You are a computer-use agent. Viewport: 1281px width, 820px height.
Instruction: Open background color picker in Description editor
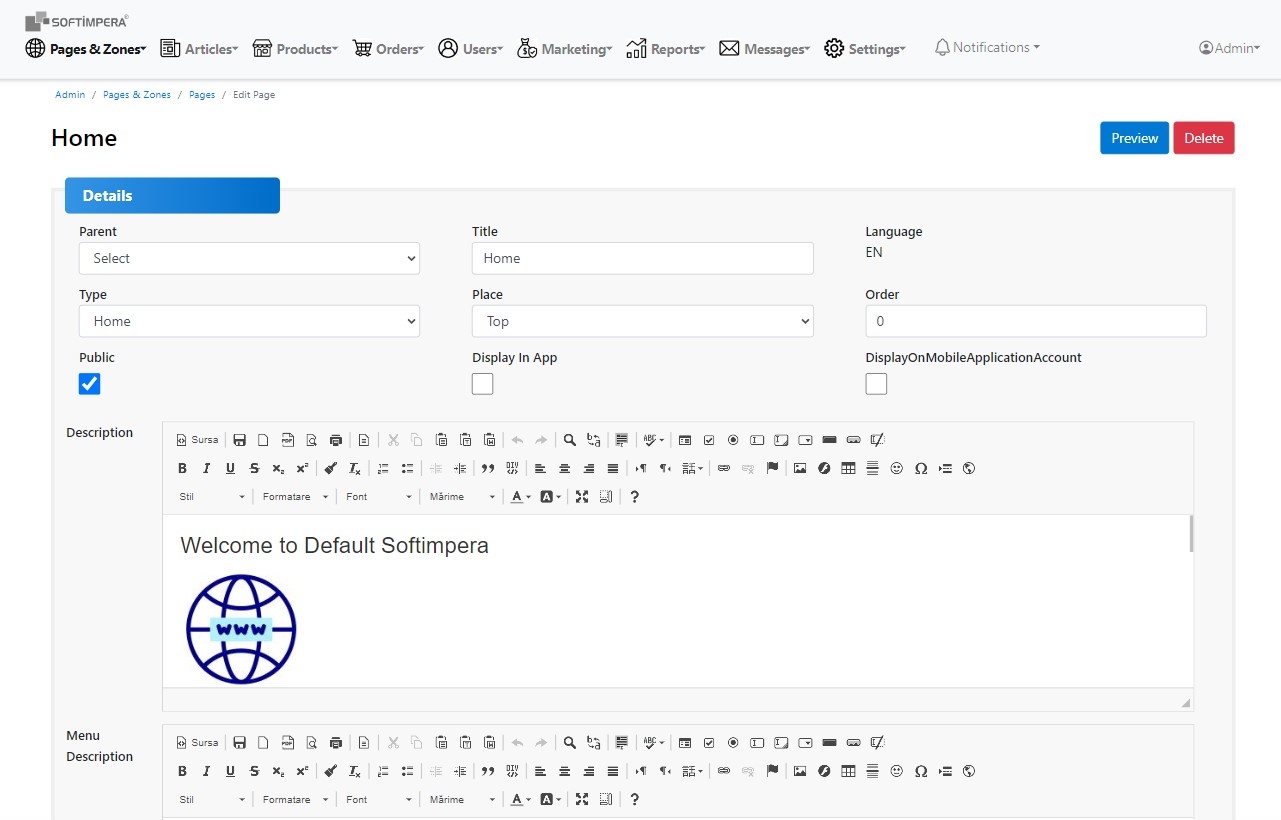pyautogui.click(x=551, y=497)
